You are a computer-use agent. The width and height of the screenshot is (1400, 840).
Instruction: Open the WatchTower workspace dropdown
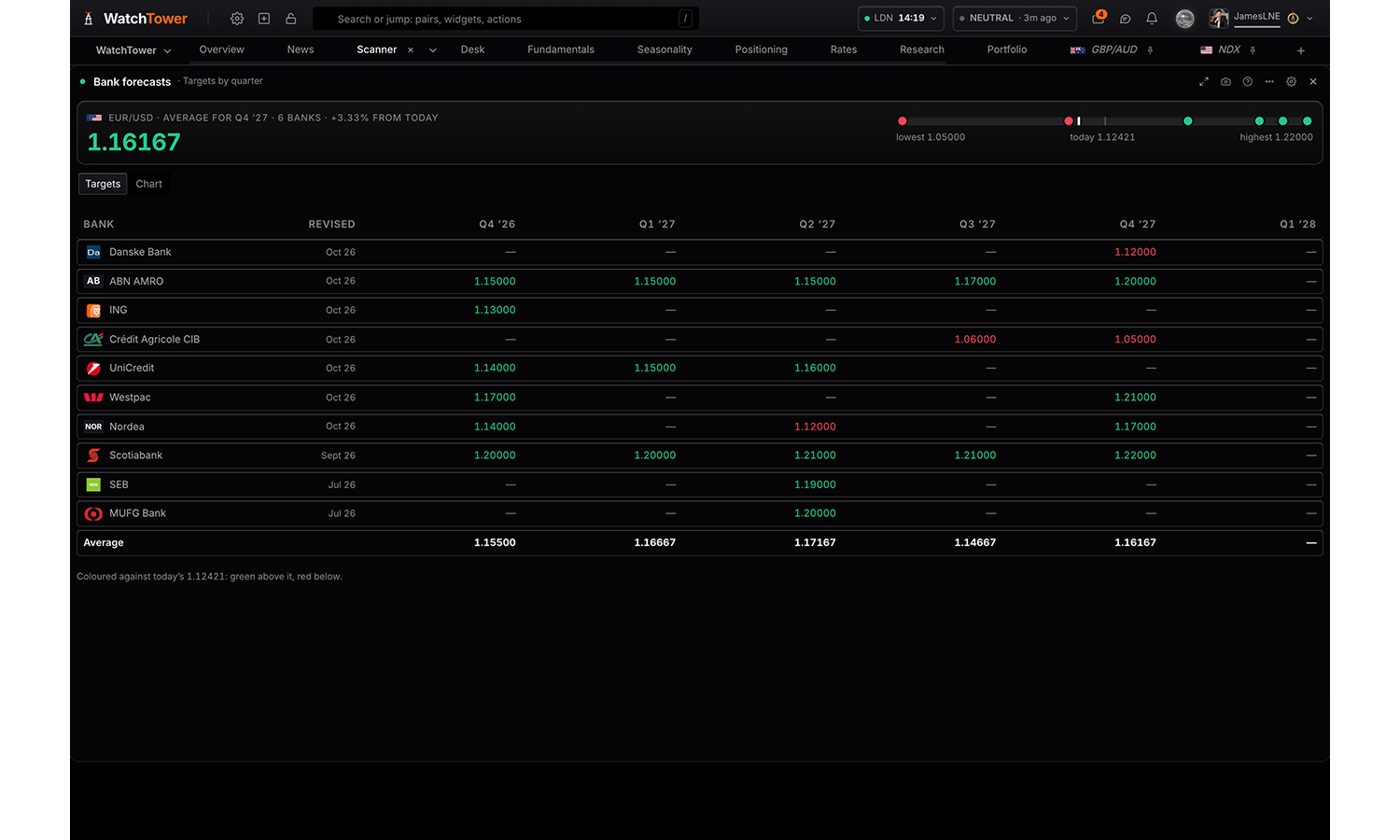133,50
